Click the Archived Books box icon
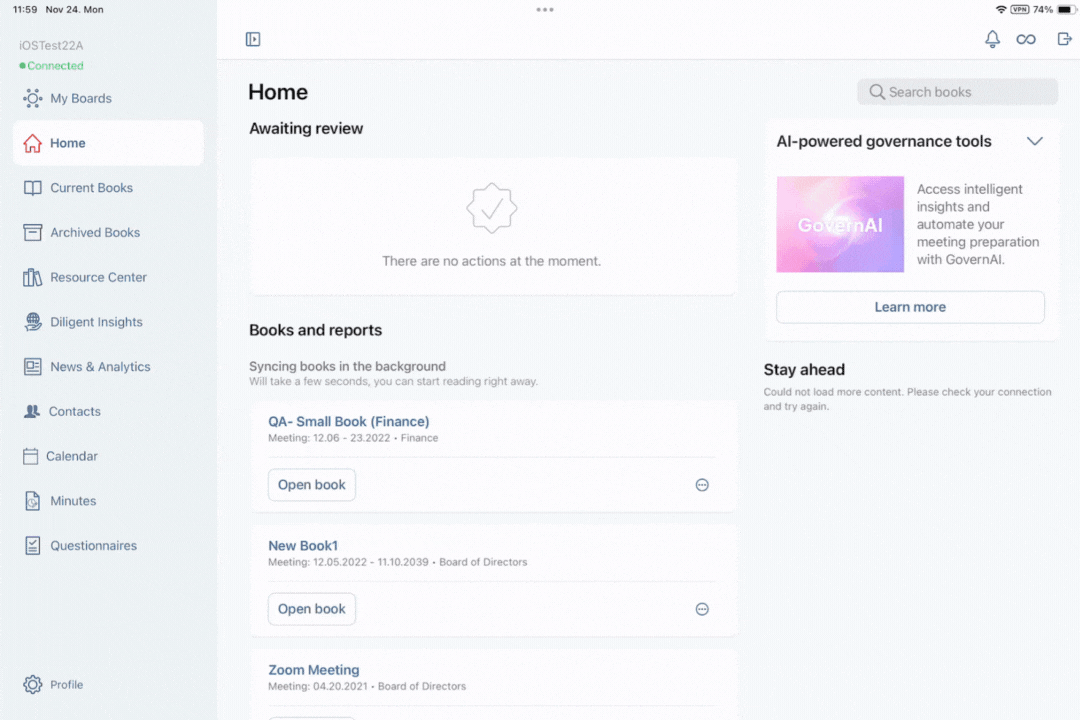This screenshot has height=720, width=1080. 32,233
